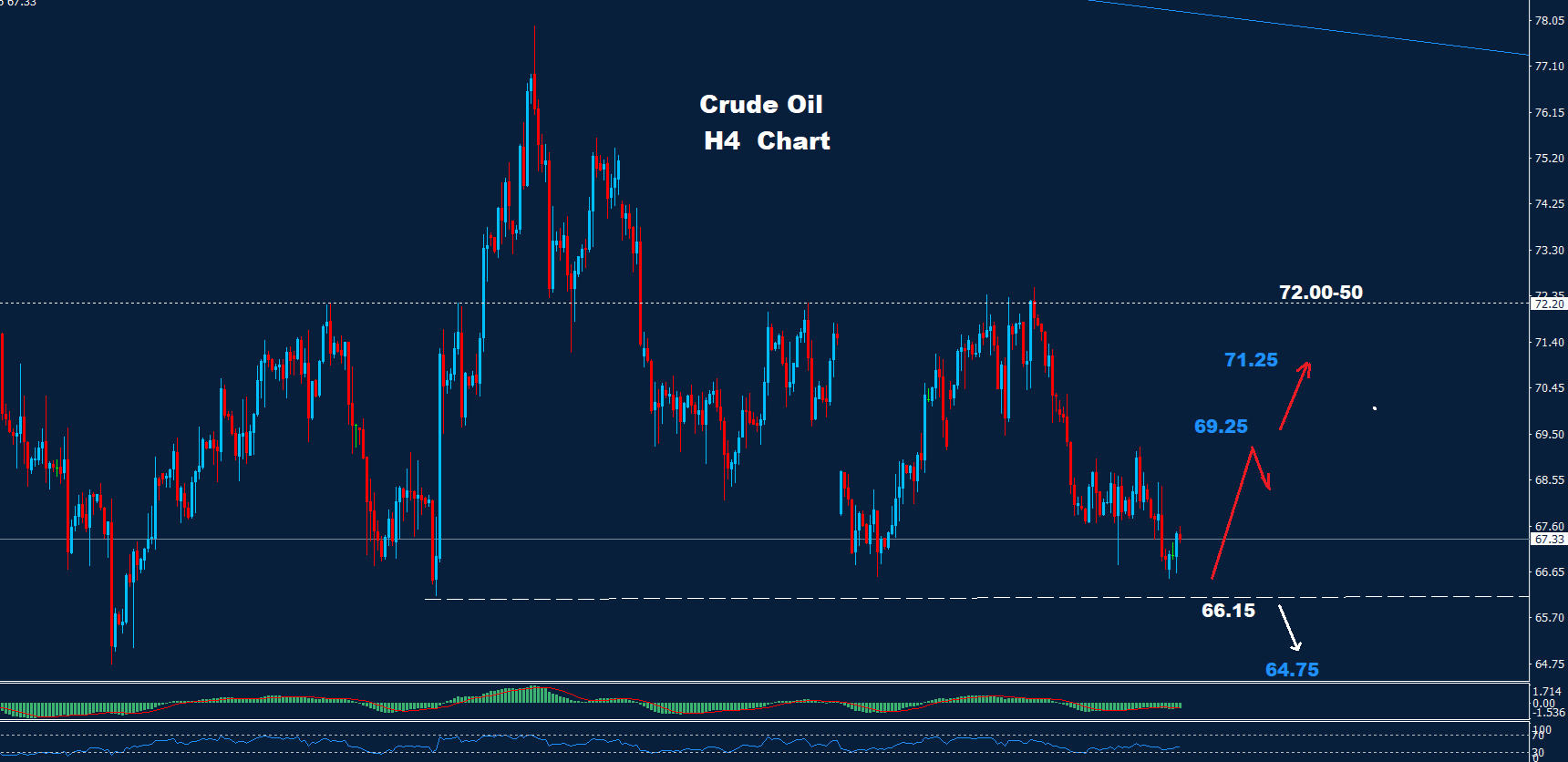Click the 67.33 current price tag

pos(1548,540)
